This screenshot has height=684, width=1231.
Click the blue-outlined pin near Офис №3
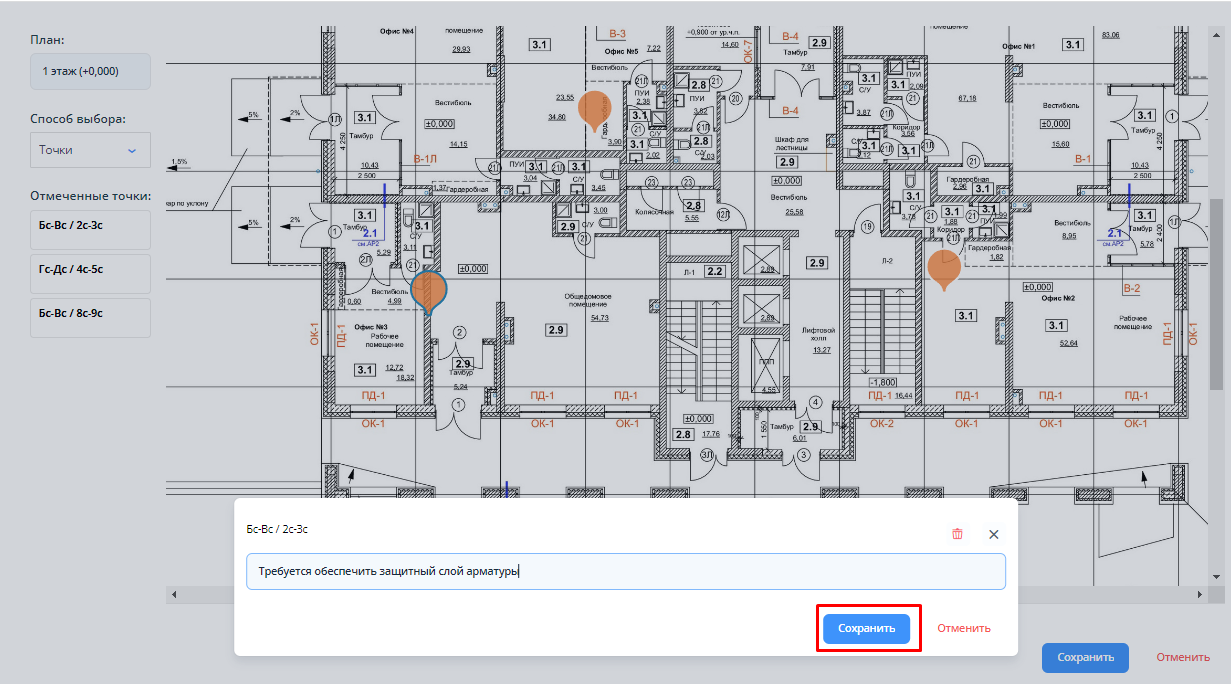(430, 289)
